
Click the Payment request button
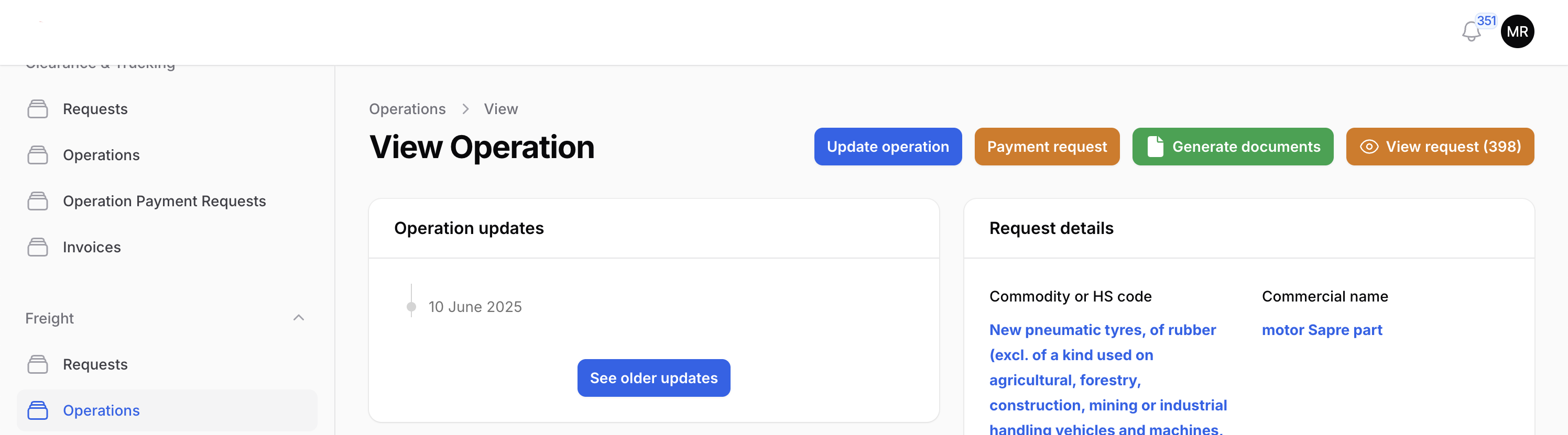coord(1047,147)
